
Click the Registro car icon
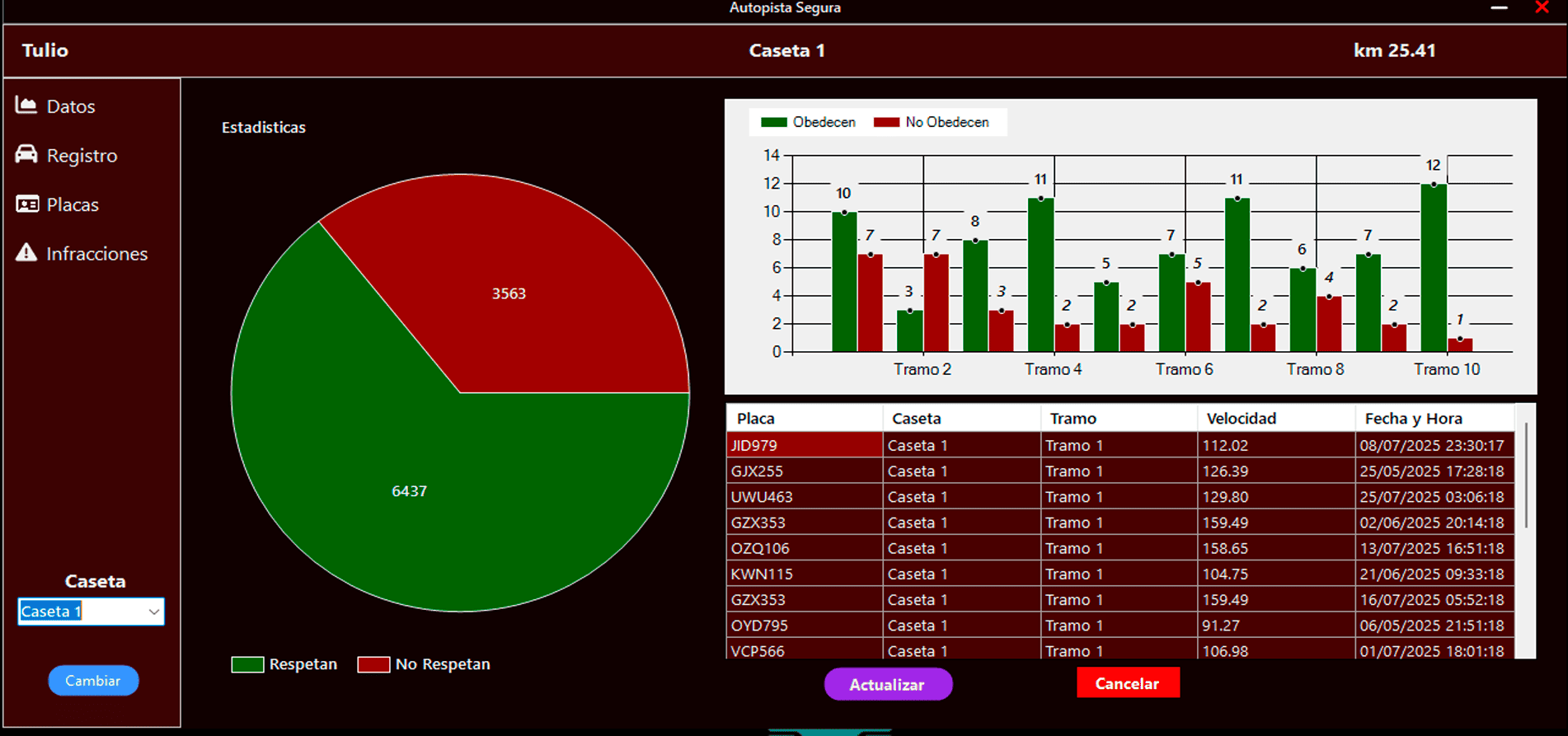coord(26,155)
